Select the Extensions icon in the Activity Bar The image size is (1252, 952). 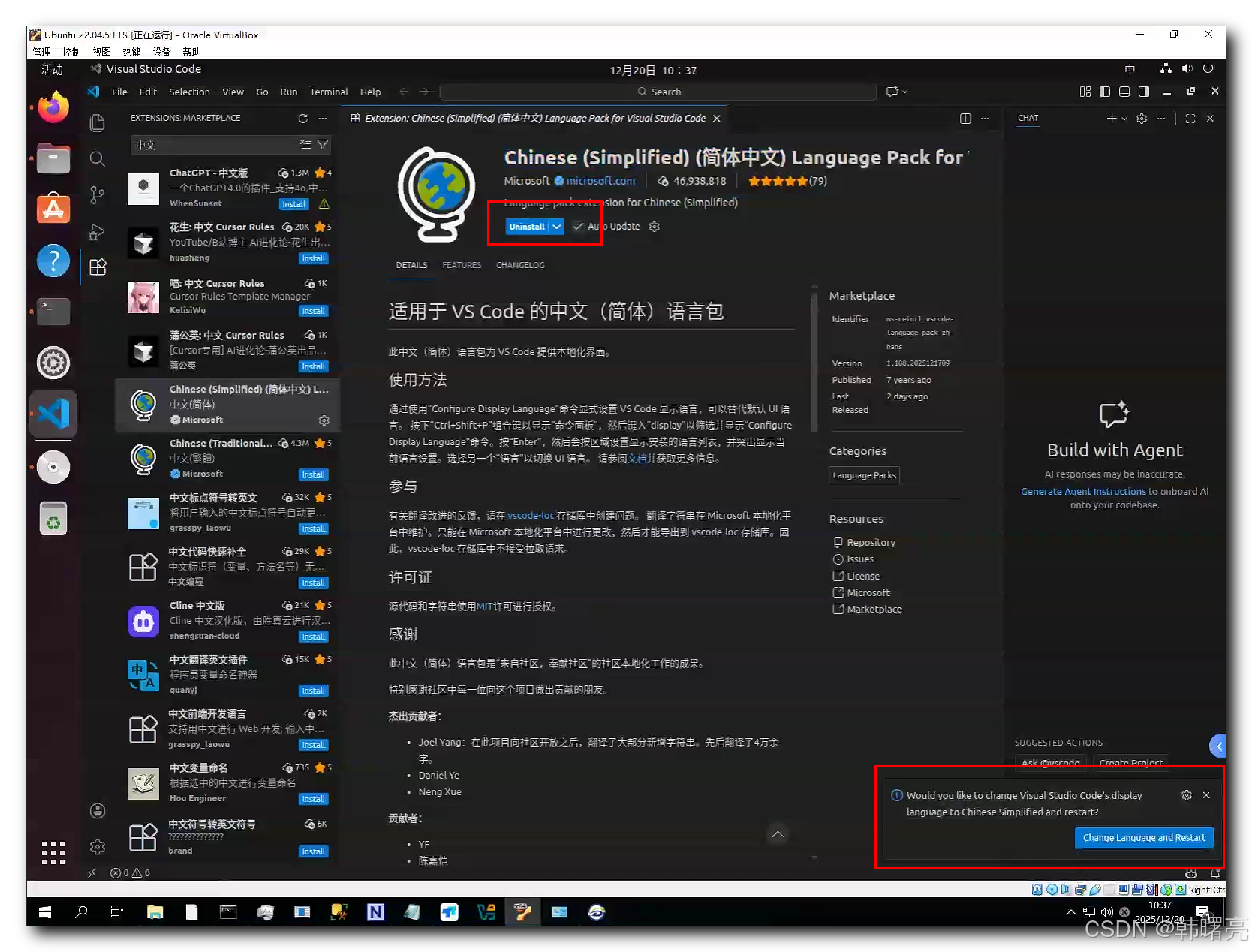98,267
